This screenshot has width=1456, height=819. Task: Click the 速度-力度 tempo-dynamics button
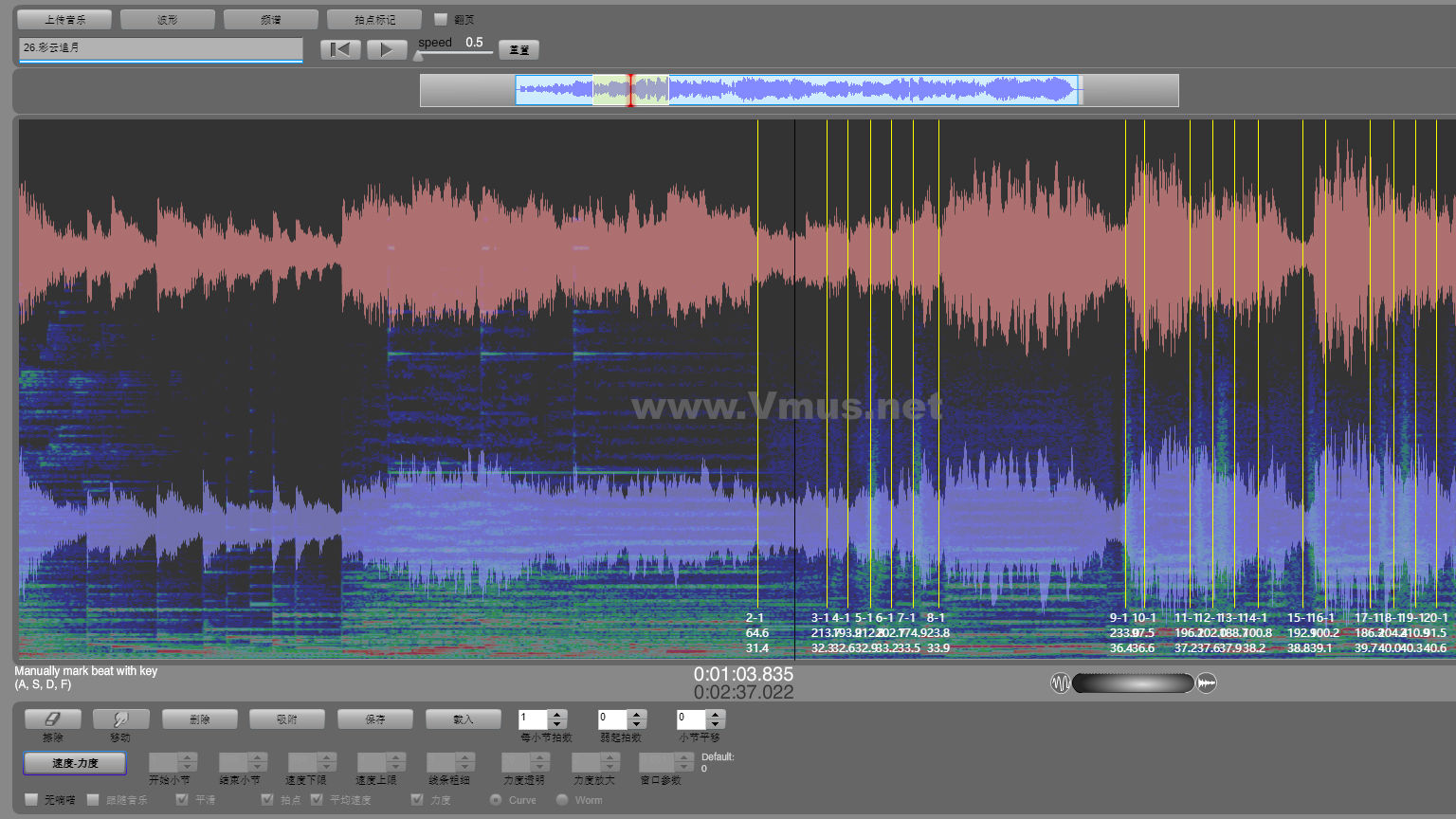click(x=75, y=763)
